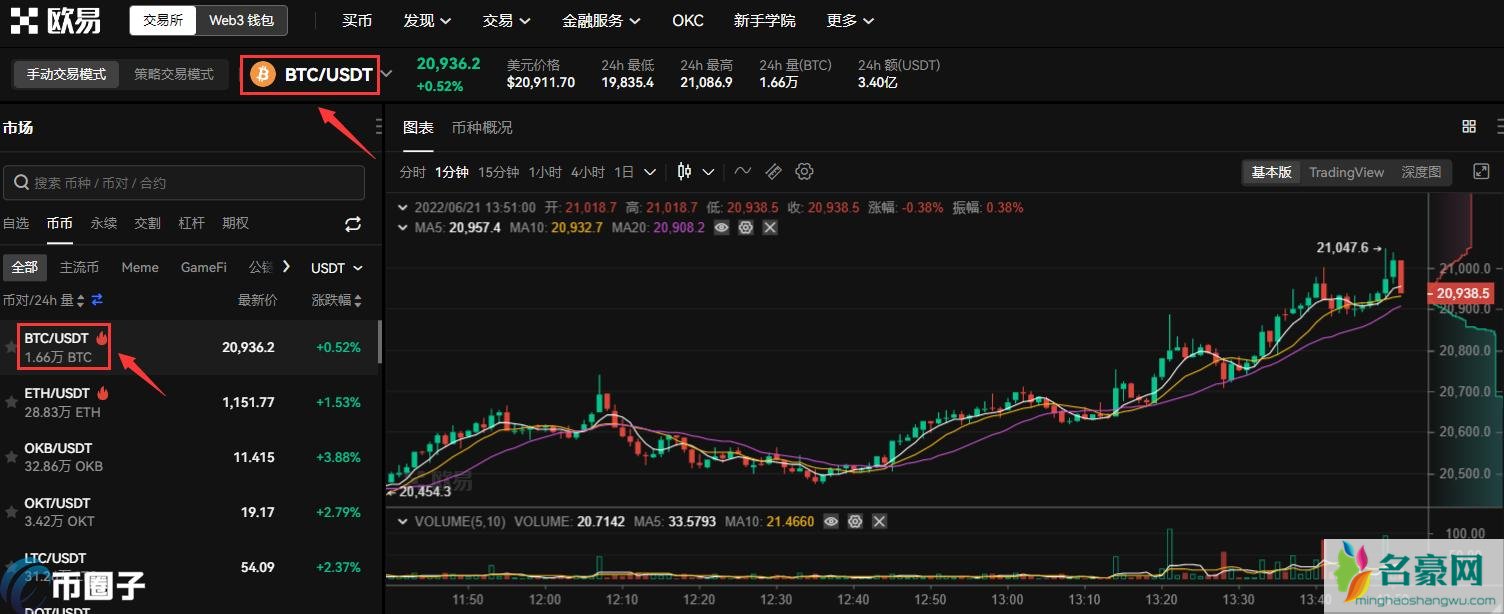Open chart settings gear icon
Image resolution: width=1504 pixels, height=614 pixels.
[x=804, y=172]
